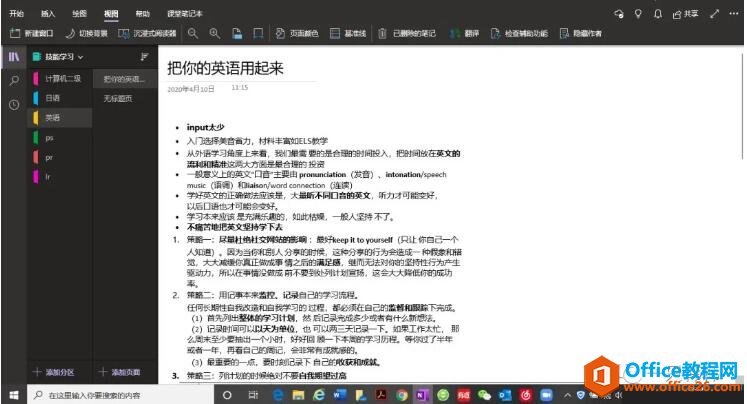
Task: Click the page sort icon
Action: pyautogui.click(x=144, y=57)
